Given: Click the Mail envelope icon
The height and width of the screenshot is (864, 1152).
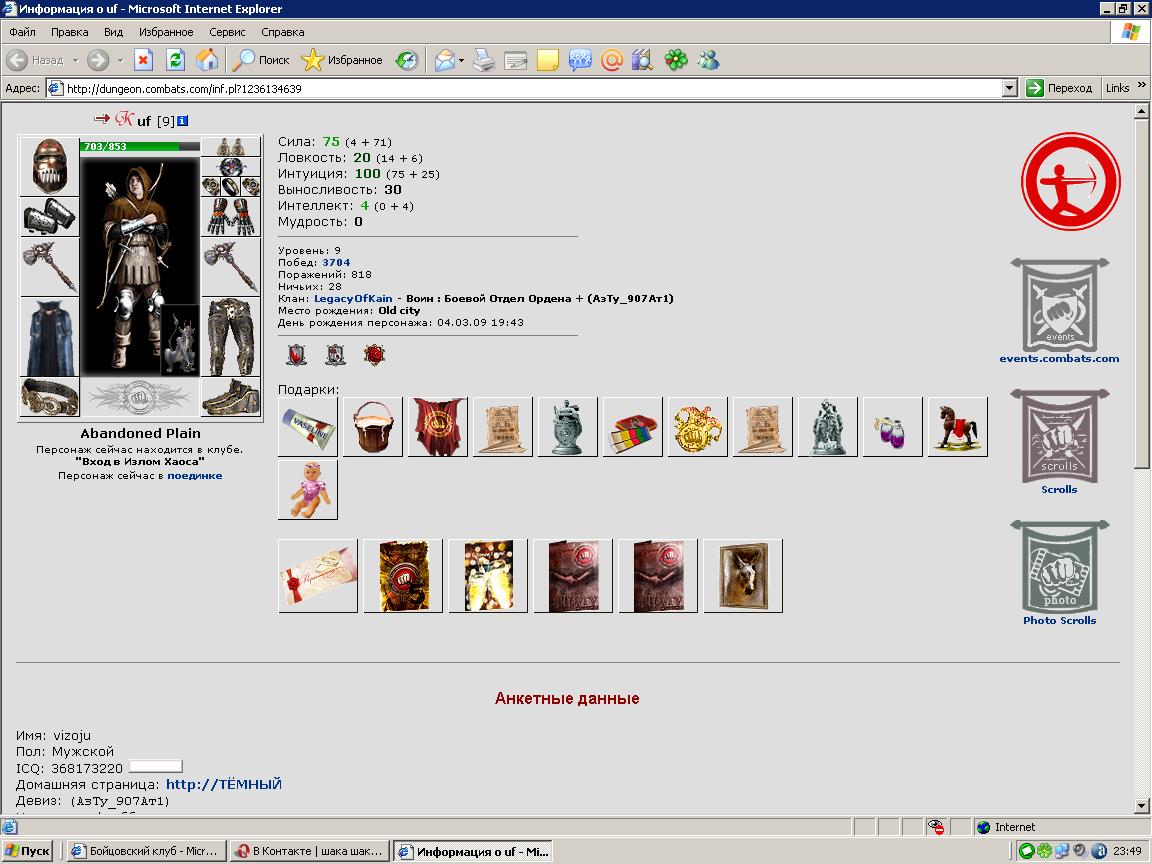Looking at the screenshot, I should (444, 60).
